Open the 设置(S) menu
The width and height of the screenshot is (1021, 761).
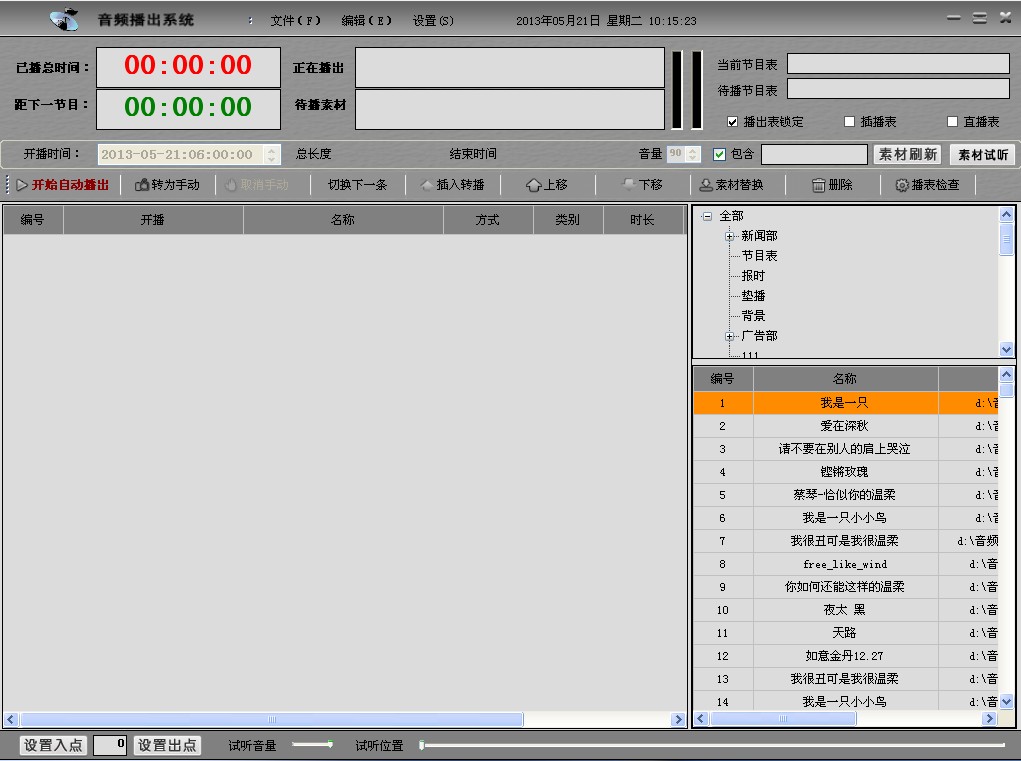[x=433, y=21]
